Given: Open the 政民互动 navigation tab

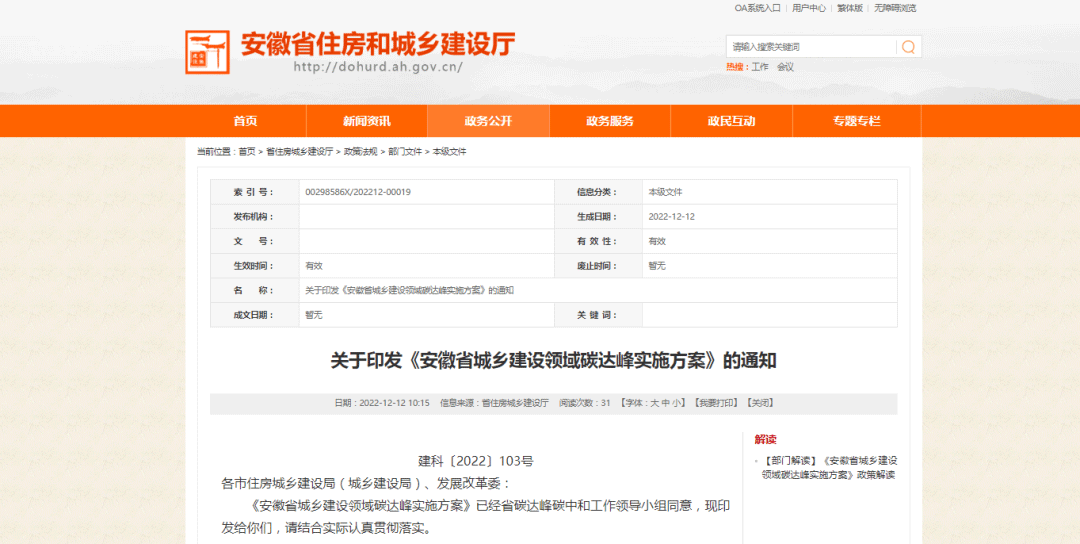Looking at the screenshot, I should pos(732,121).
